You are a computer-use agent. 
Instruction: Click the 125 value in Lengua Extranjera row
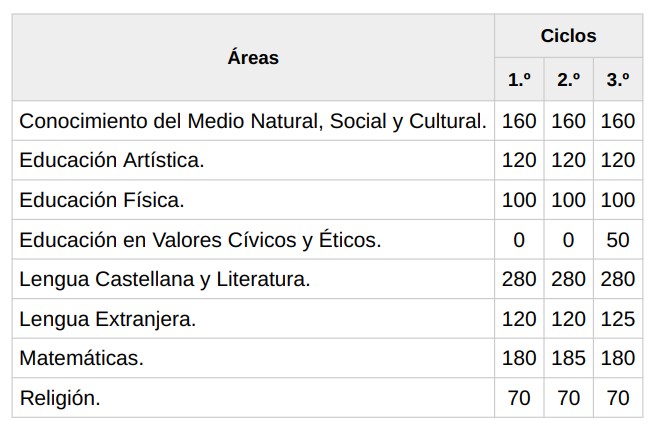tap(618, 319)
